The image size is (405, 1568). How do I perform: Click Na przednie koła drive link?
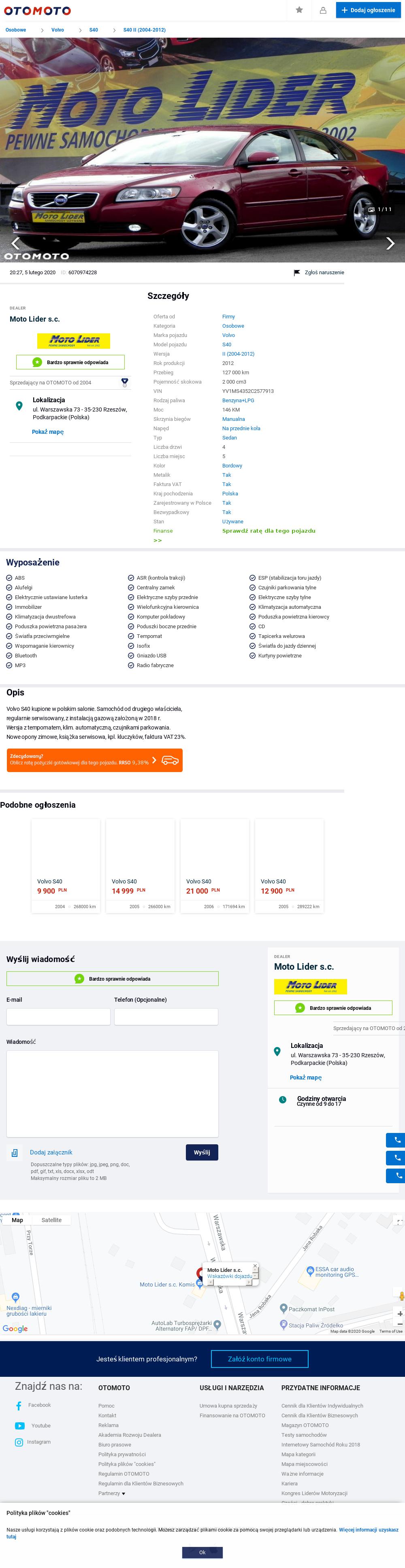click(x=241, y=429)
